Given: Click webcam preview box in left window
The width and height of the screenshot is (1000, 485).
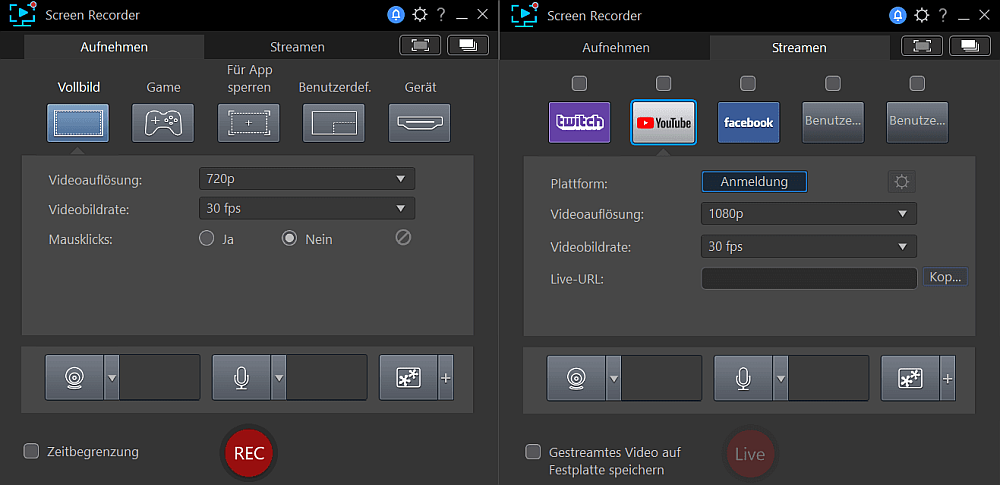Looking at the screenshot, I should [x=159, y=378].
